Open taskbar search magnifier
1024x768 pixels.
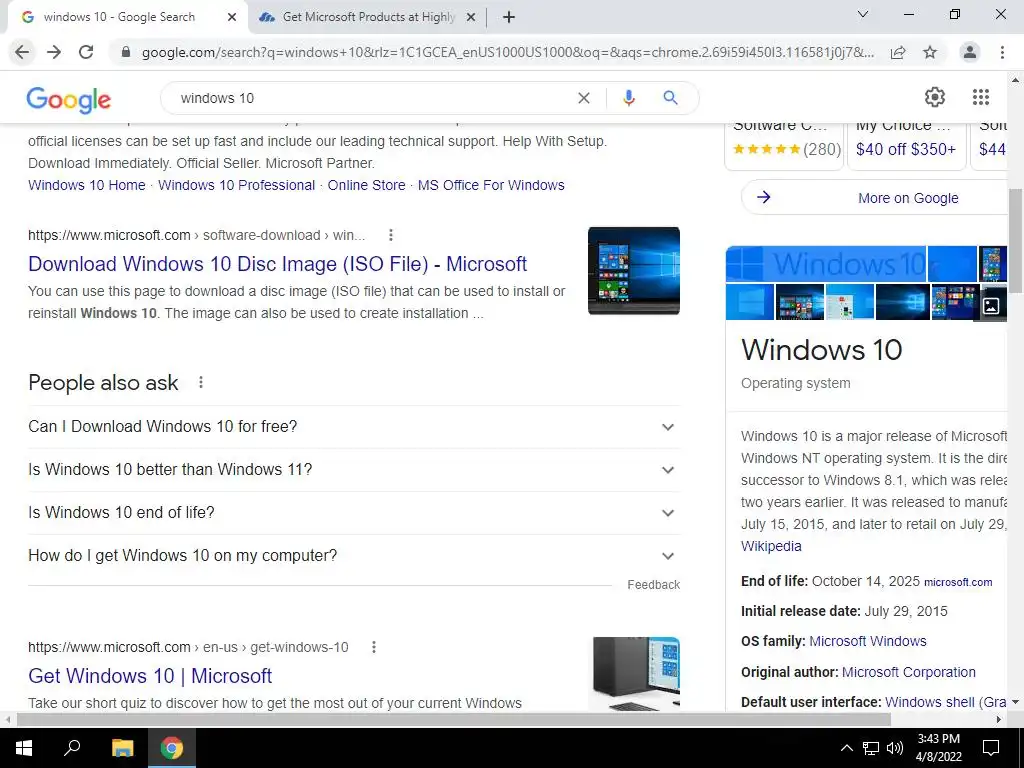pyautogui.click(x=72, y=748)
